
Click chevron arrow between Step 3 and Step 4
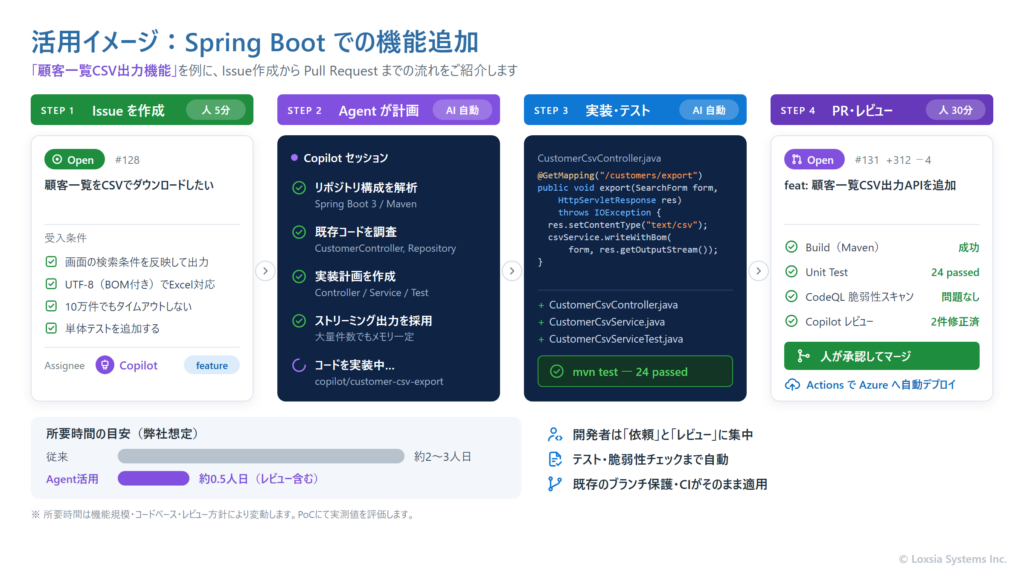point(758,270)
